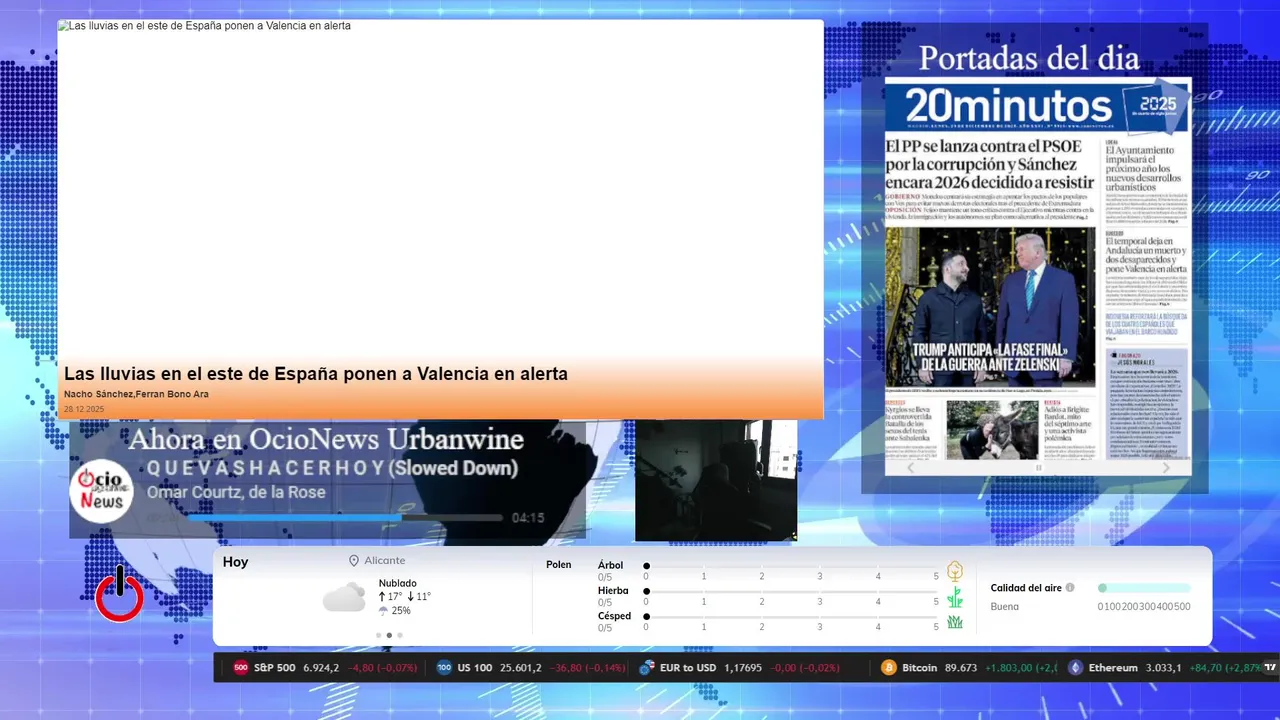Click artist name 'Omar Courtz, de la Rose'
The width and height of the screenshot is (1280, 720).
point(236,492)
